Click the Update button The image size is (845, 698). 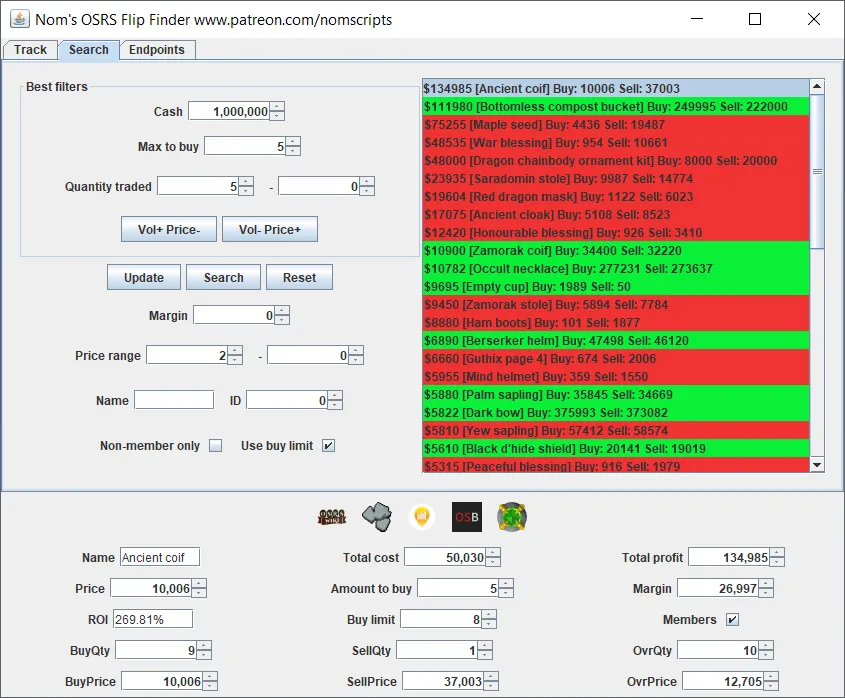pyautogui.click(x=144, y=278)
